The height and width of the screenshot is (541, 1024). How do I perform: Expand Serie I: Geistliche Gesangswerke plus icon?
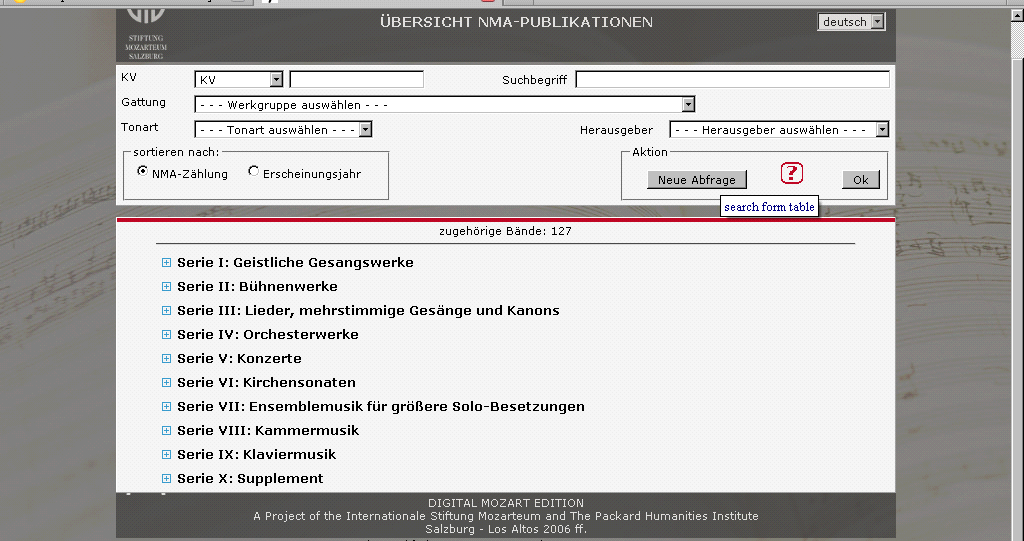(167, 263)
